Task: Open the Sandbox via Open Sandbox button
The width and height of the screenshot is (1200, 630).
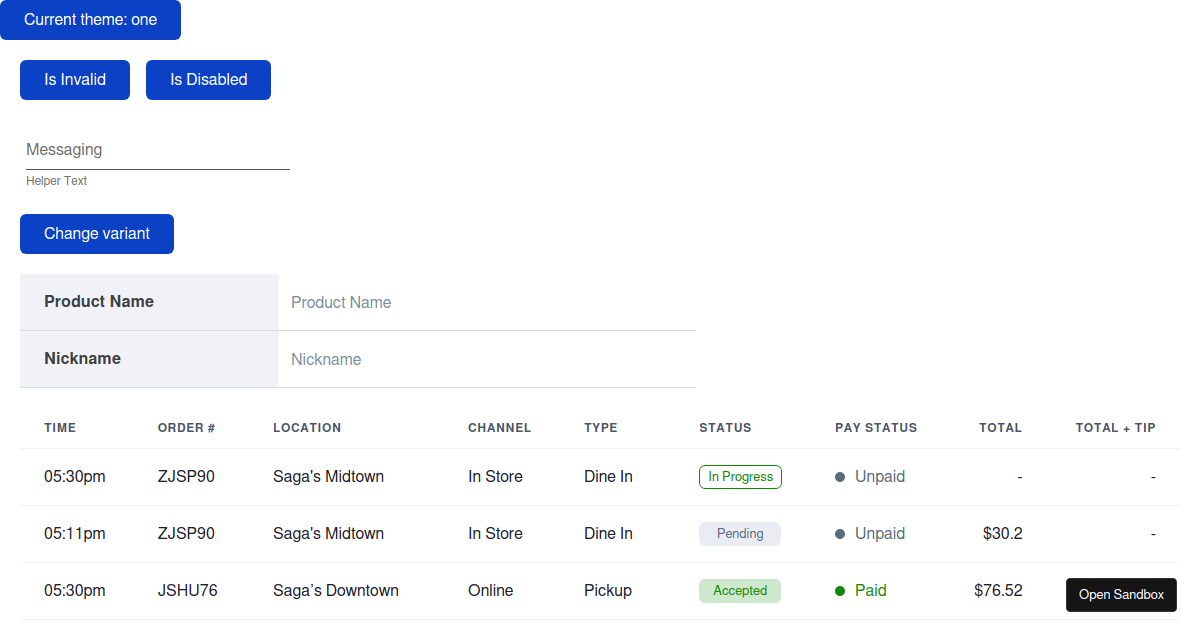Action: [1121, 595]
